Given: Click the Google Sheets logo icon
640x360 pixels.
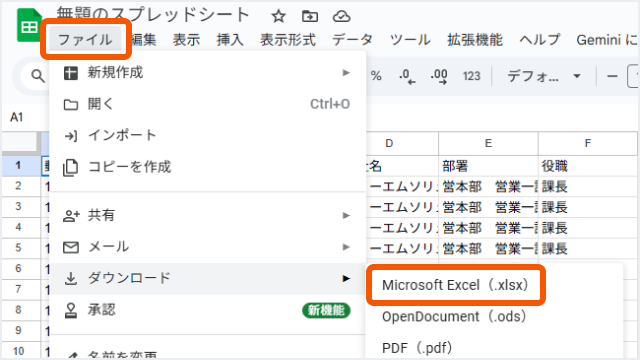Looking at the screenshot, I should coord(29,25).
